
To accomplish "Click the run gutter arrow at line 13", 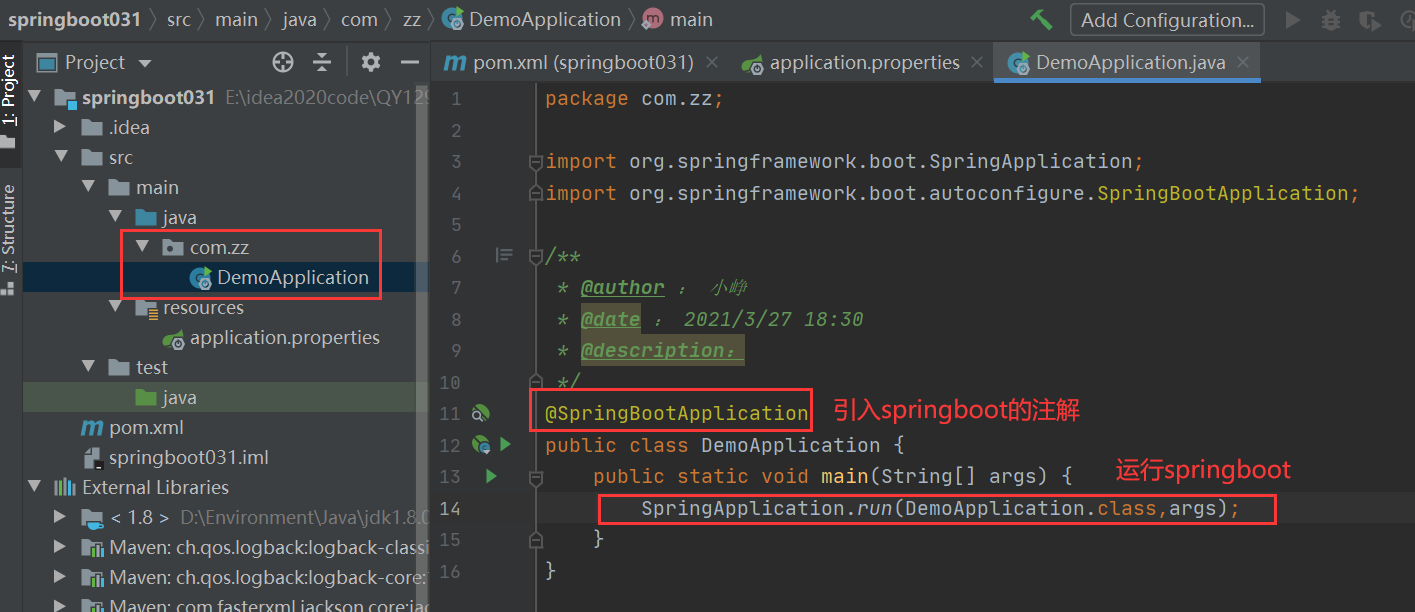I will pos(491,476).
